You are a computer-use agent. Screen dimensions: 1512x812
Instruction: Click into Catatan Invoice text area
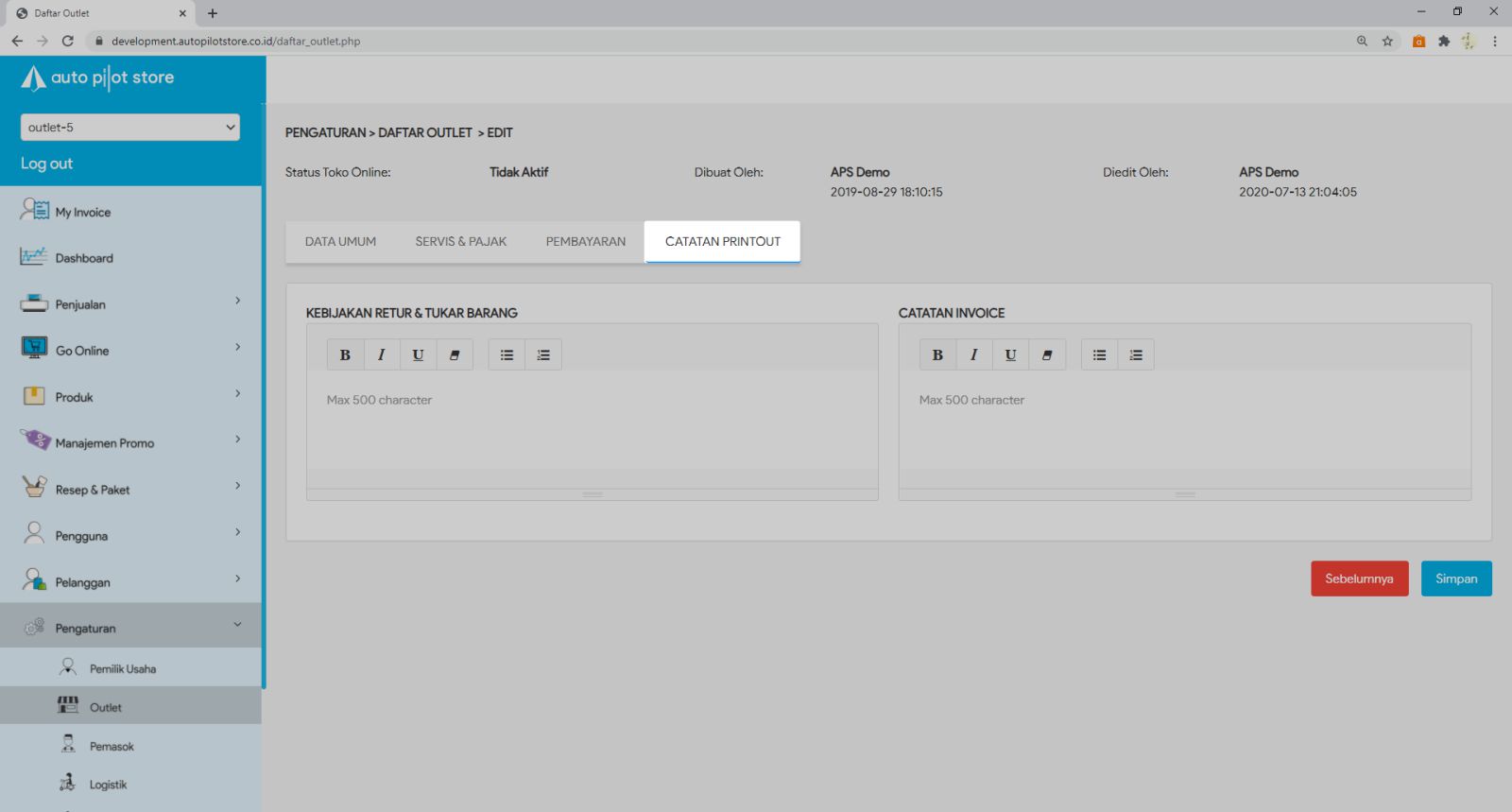point(1184,425)
